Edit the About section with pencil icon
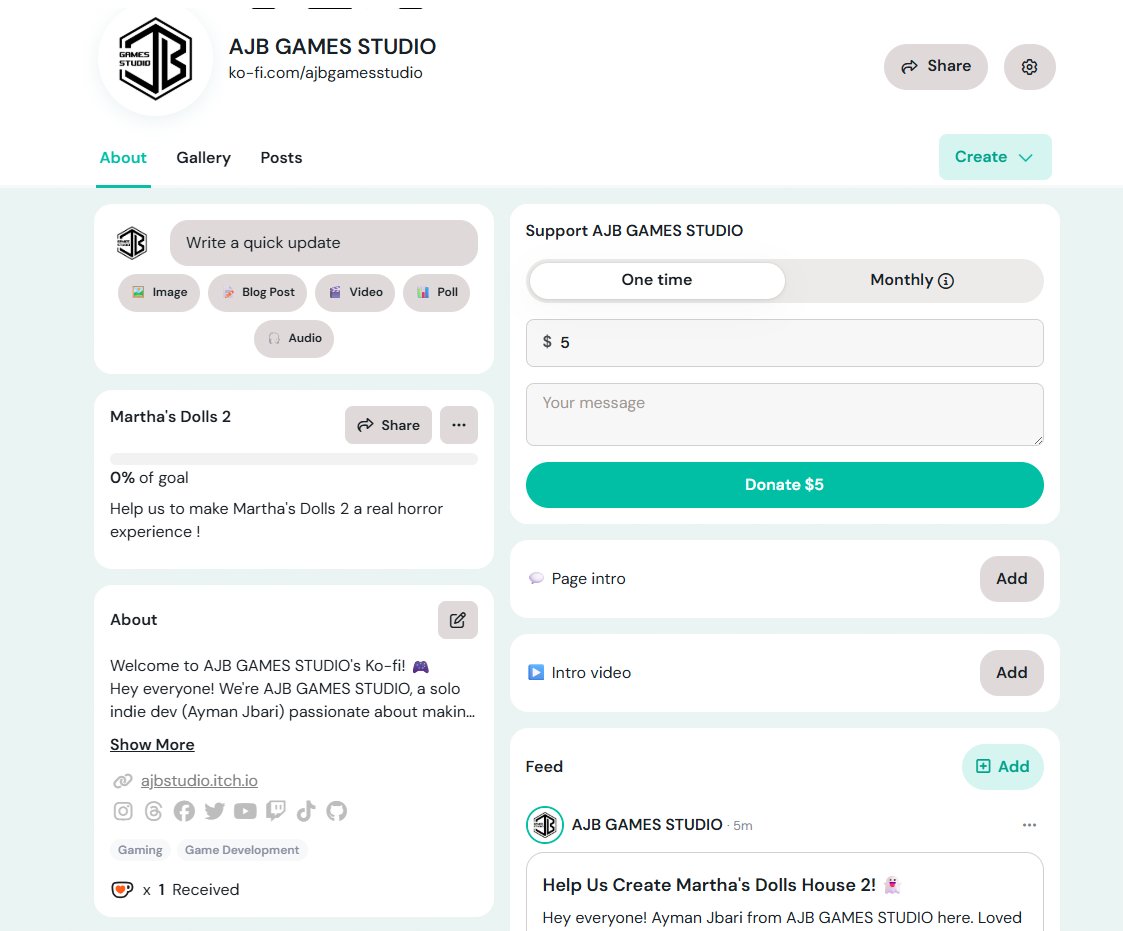The image size is (1123, 931). pyautogui.click(x=458, y=620)
